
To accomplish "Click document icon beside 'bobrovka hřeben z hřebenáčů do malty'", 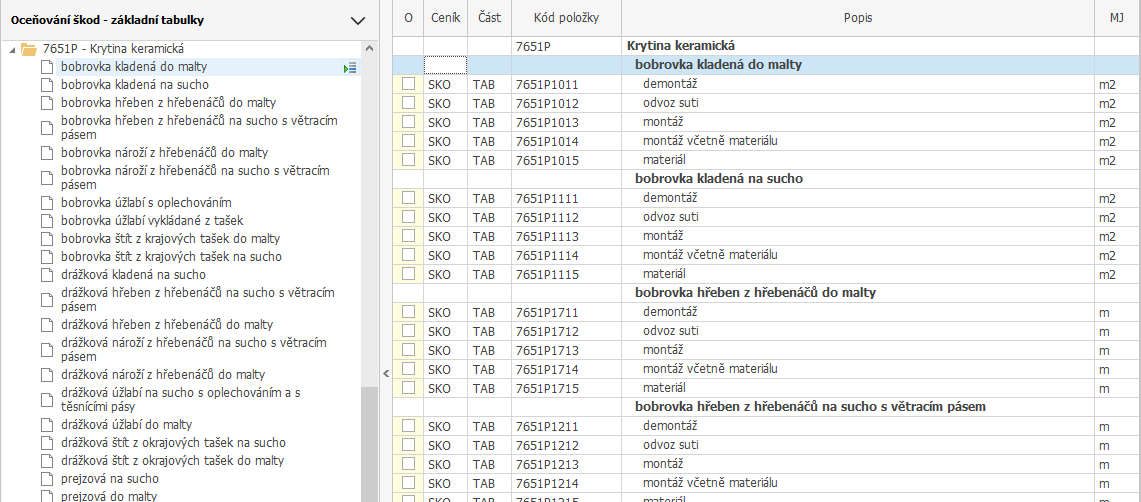I will point(46,103).
